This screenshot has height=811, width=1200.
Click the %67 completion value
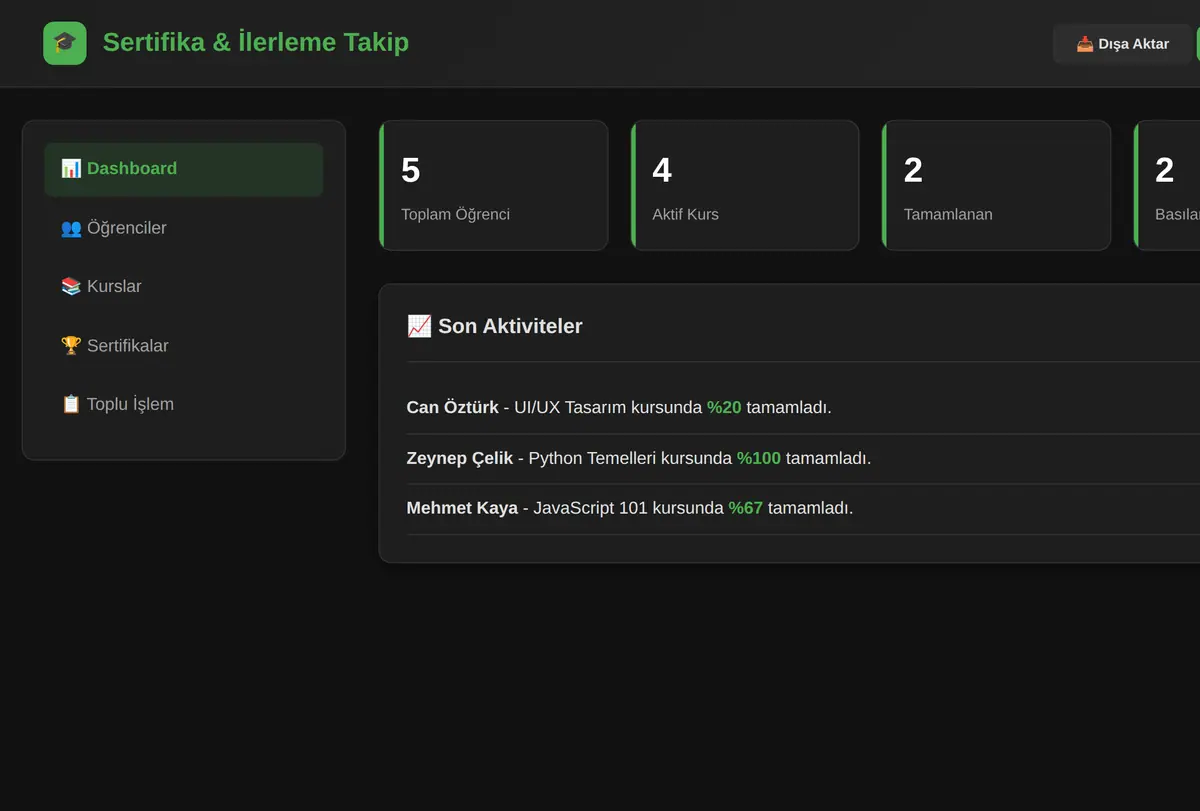coord(746,508)
